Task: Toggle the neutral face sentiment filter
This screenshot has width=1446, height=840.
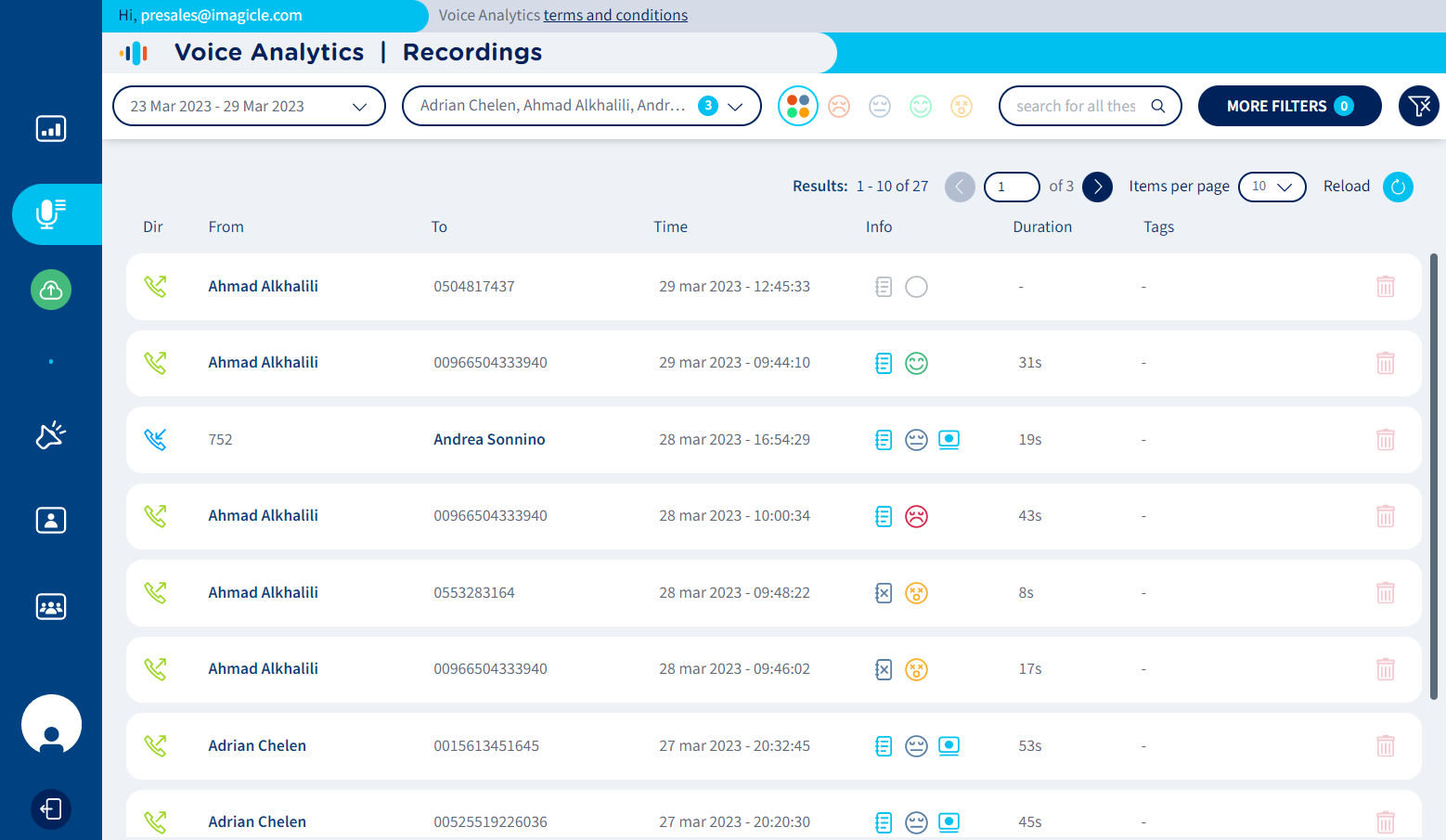Action: coord(880,107)
